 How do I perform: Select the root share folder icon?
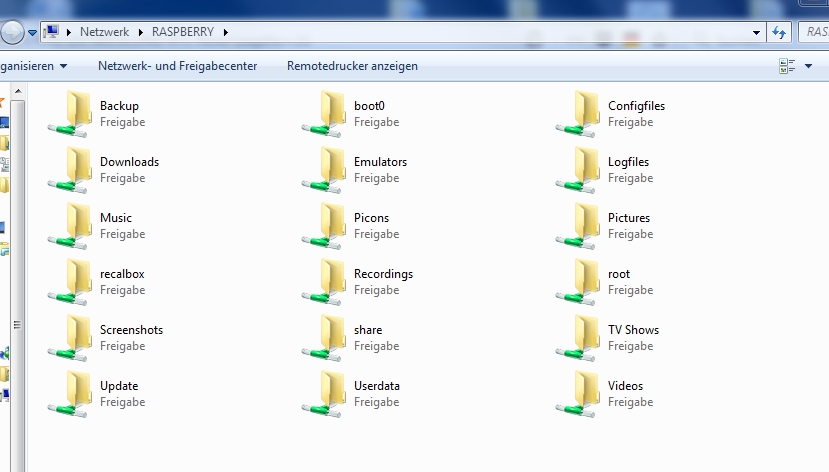[x=577, y=282]
